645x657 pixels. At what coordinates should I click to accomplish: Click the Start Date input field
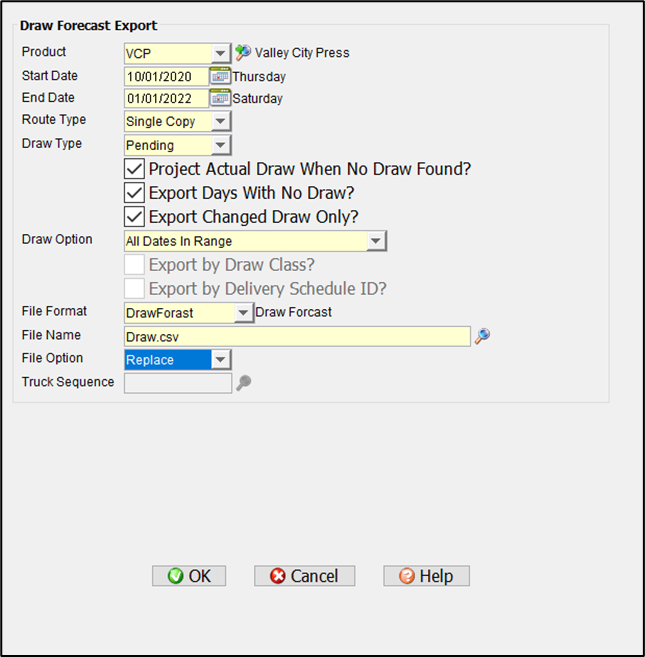(166, 76)
